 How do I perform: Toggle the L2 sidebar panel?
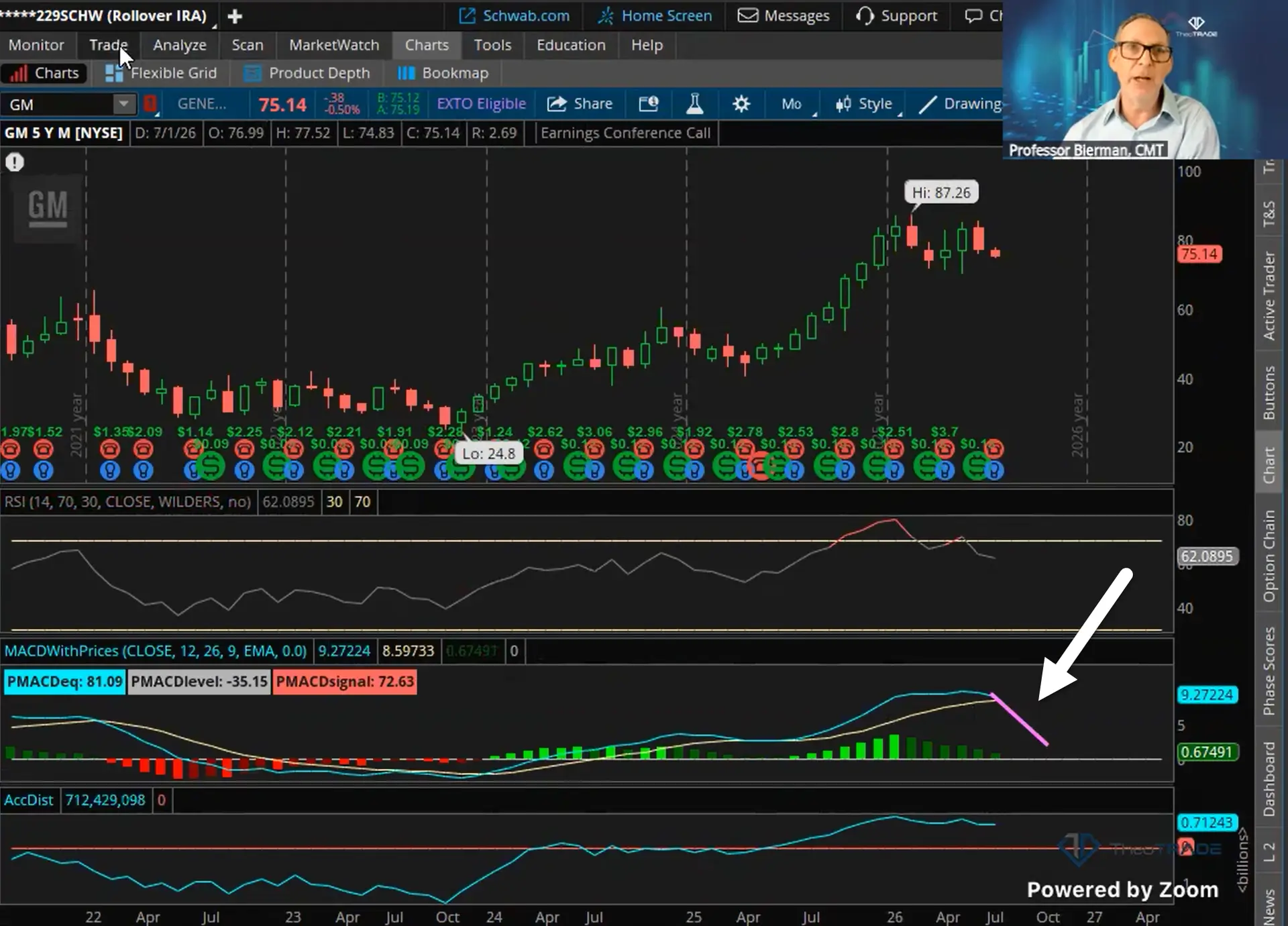click(1269, 852)
